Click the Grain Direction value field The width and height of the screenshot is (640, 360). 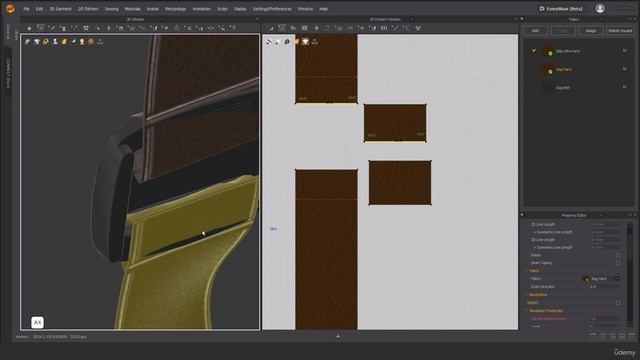605,287
